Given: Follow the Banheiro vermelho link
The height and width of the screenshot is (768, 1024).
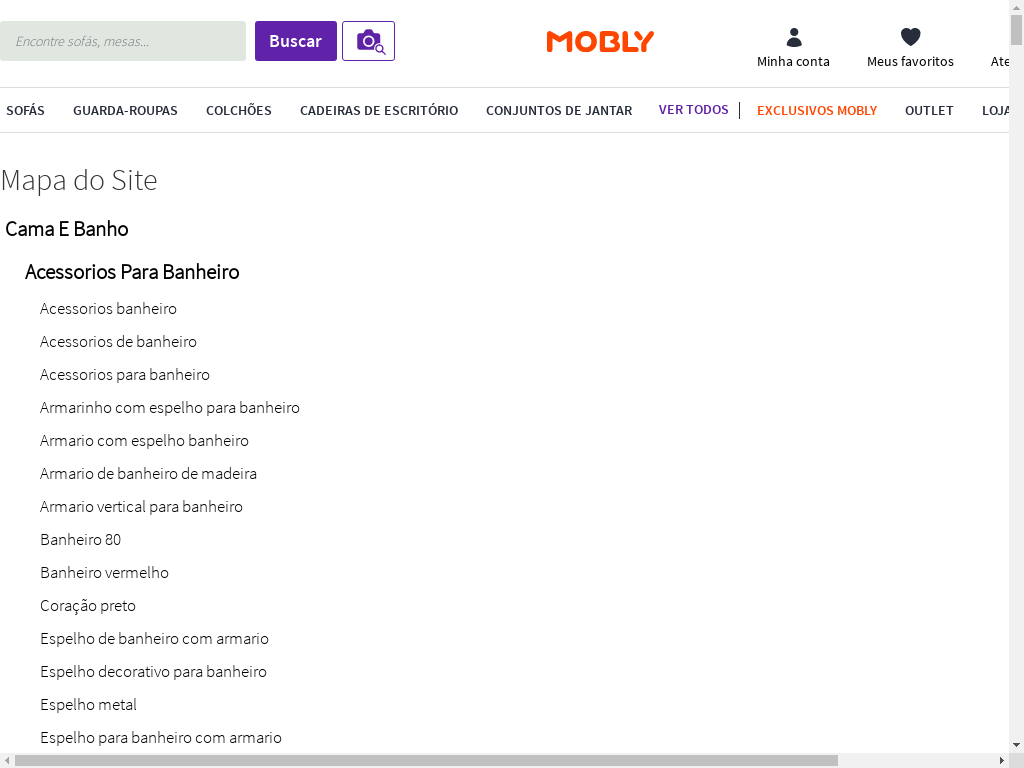Looking at the screenshot, I should click(x=104, y=573).
